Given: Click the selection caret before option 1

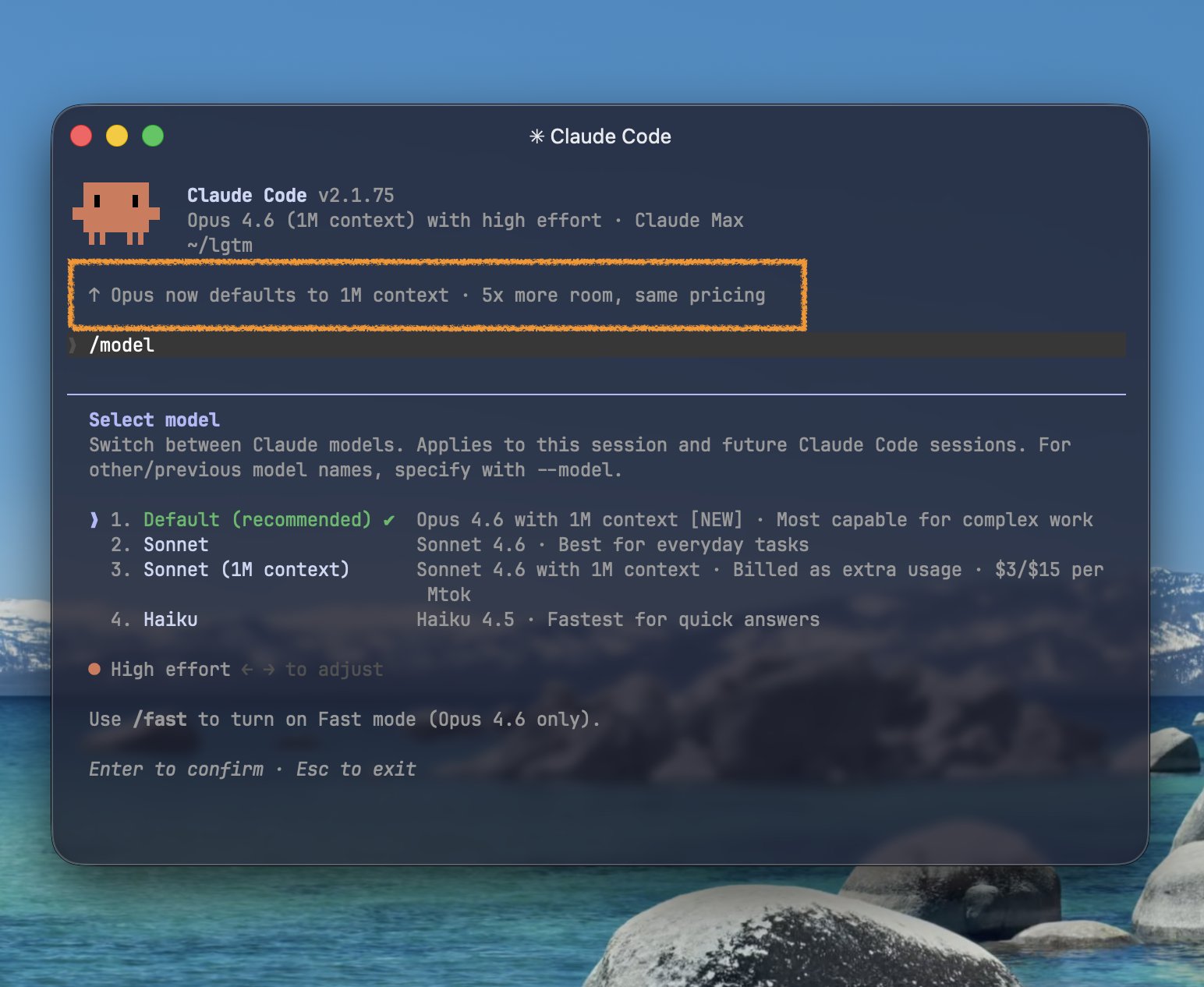Looking at the screenshot, I should click(x=94, y=519).
